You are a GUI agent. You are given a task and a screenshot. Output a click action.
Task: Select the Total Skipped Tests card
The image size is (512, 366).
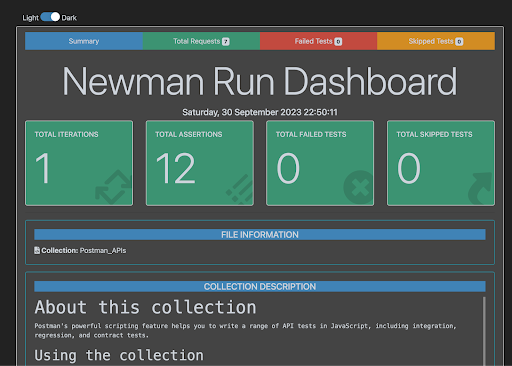pyautogui.click(x=441, y=163)
